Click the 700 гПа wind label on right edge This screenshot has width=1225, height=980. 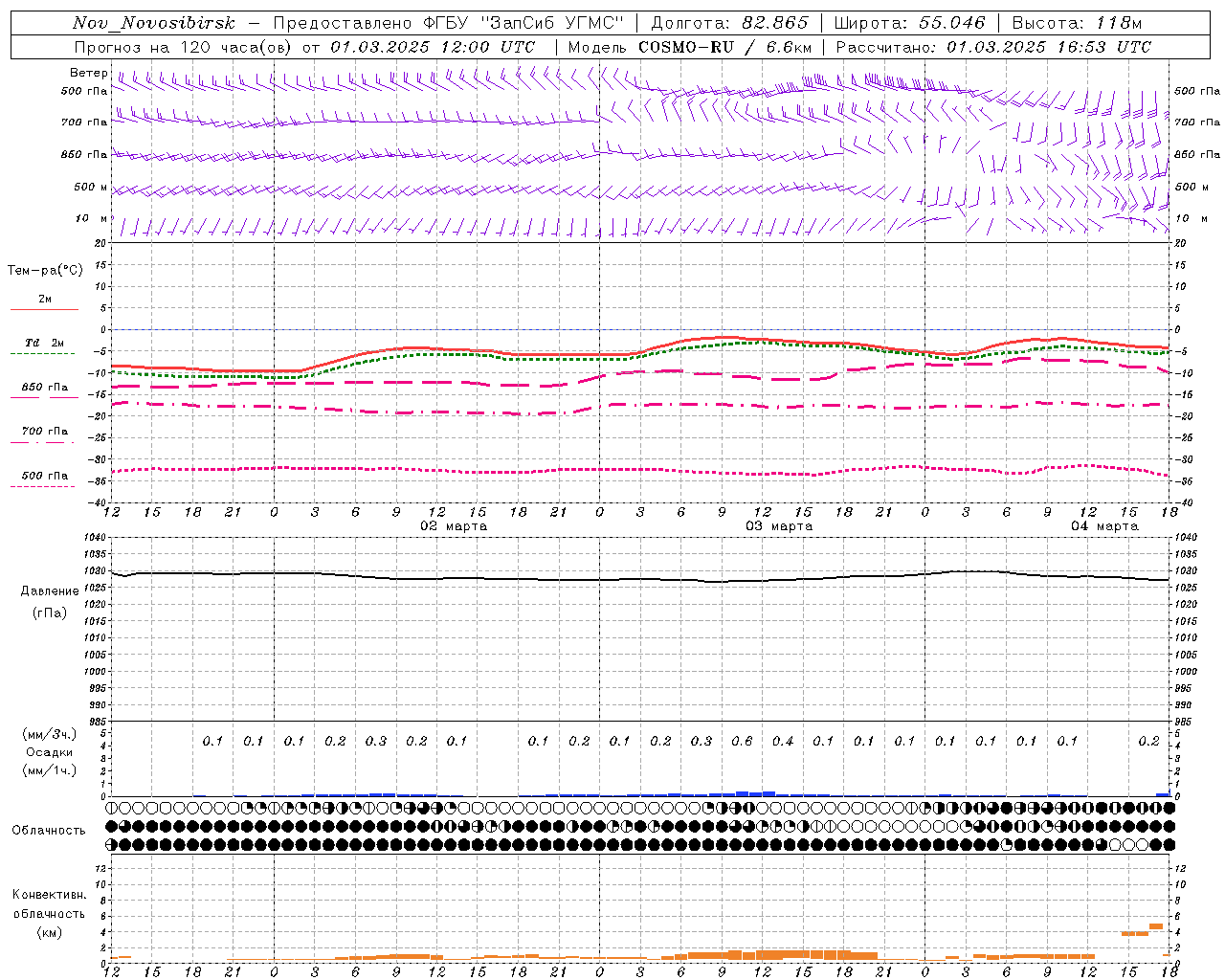point(1197,122)
